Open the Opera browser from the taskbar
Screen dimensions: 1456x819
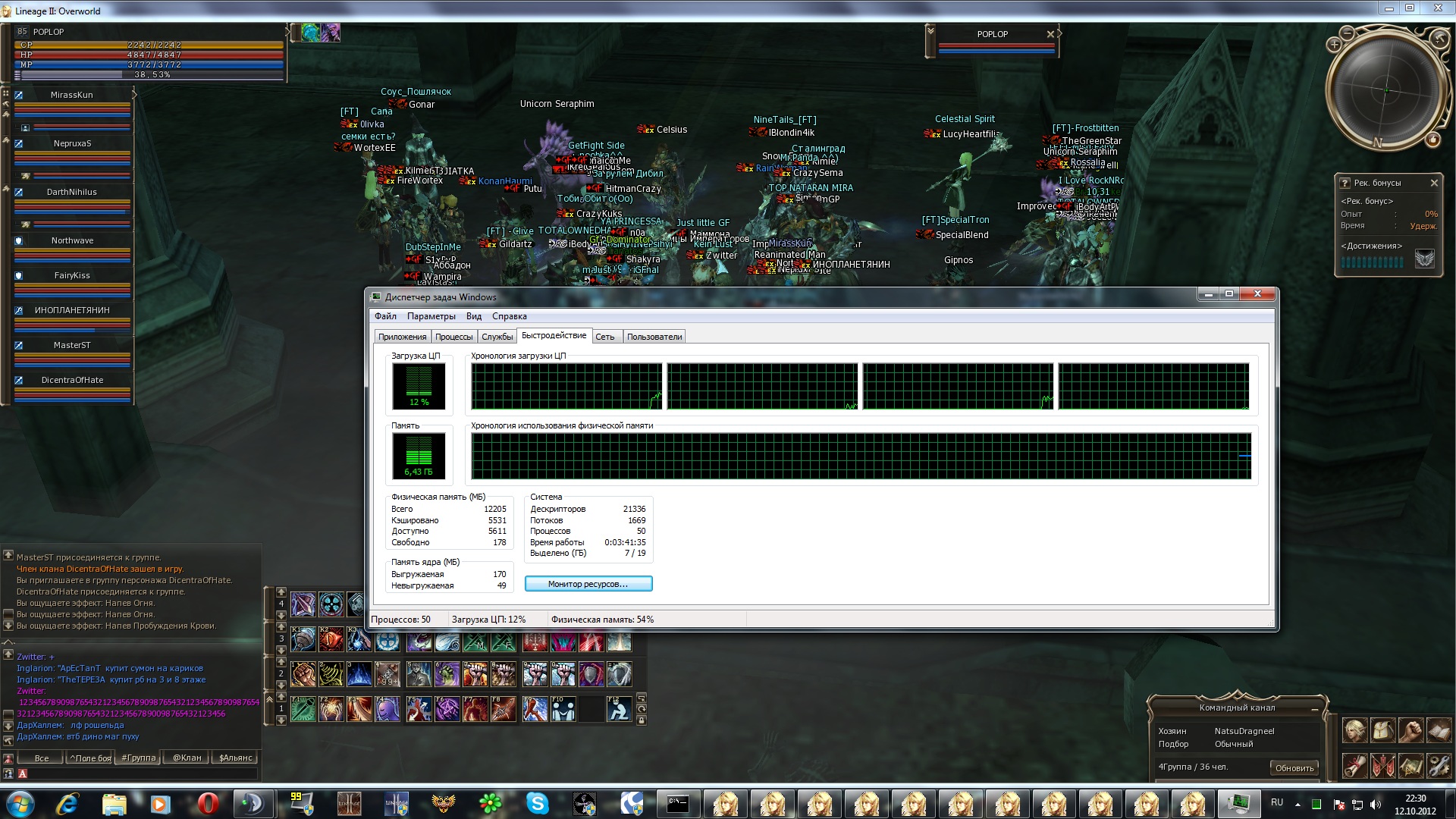[x=208, y=803]
